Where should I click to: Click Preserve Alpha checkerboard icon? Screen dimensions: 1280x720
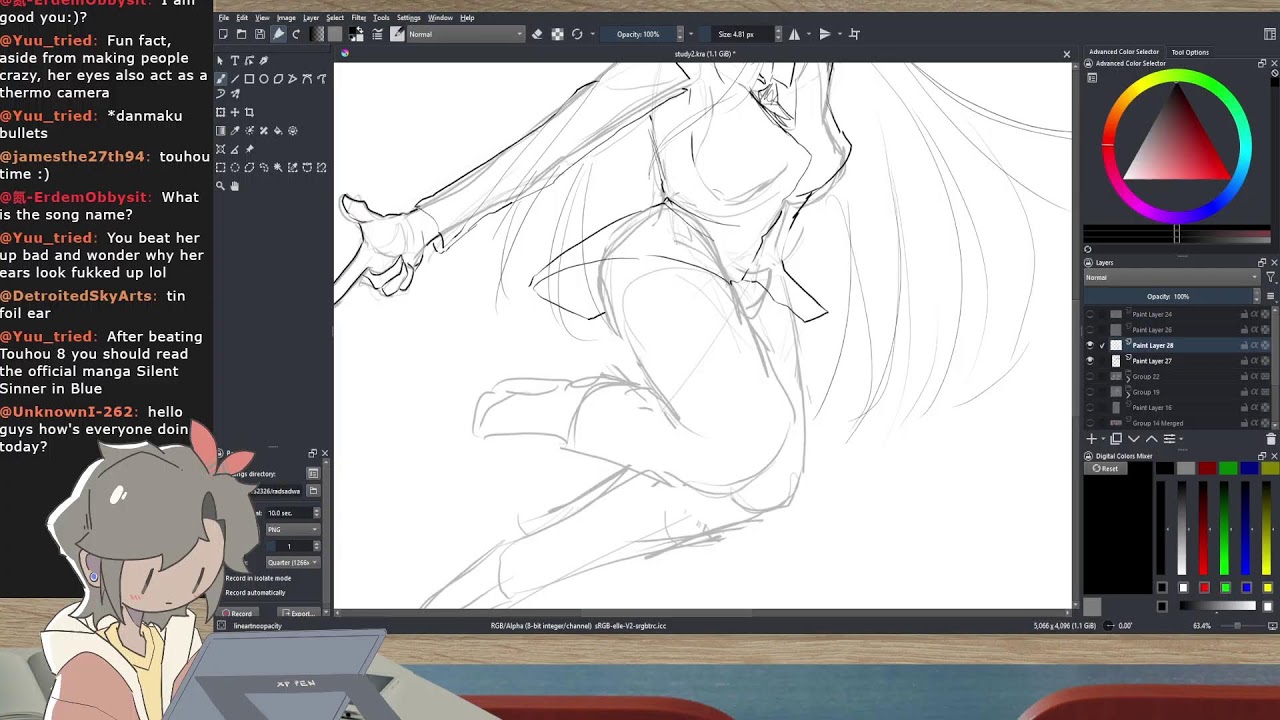coord(558,34)
